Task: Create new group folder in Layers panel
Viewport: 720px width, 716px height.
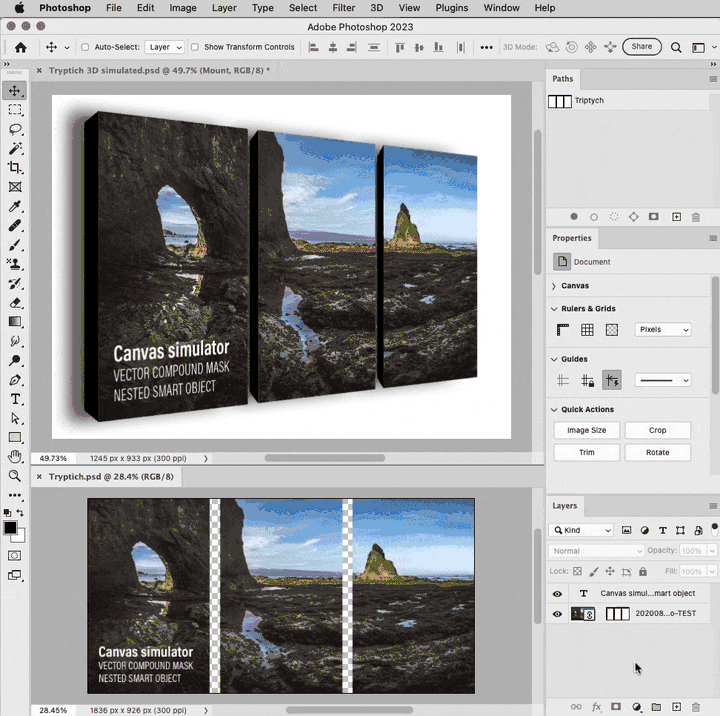Action: 656,707
